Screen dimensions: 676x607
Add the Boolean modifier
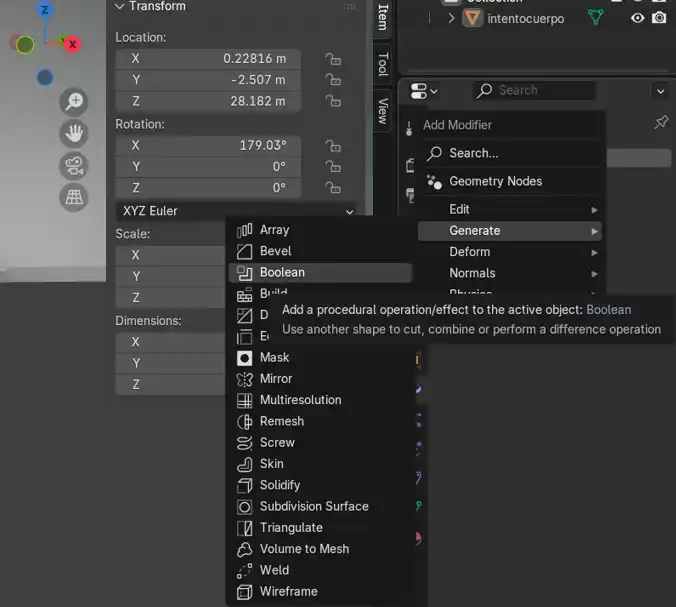[320, 272]
